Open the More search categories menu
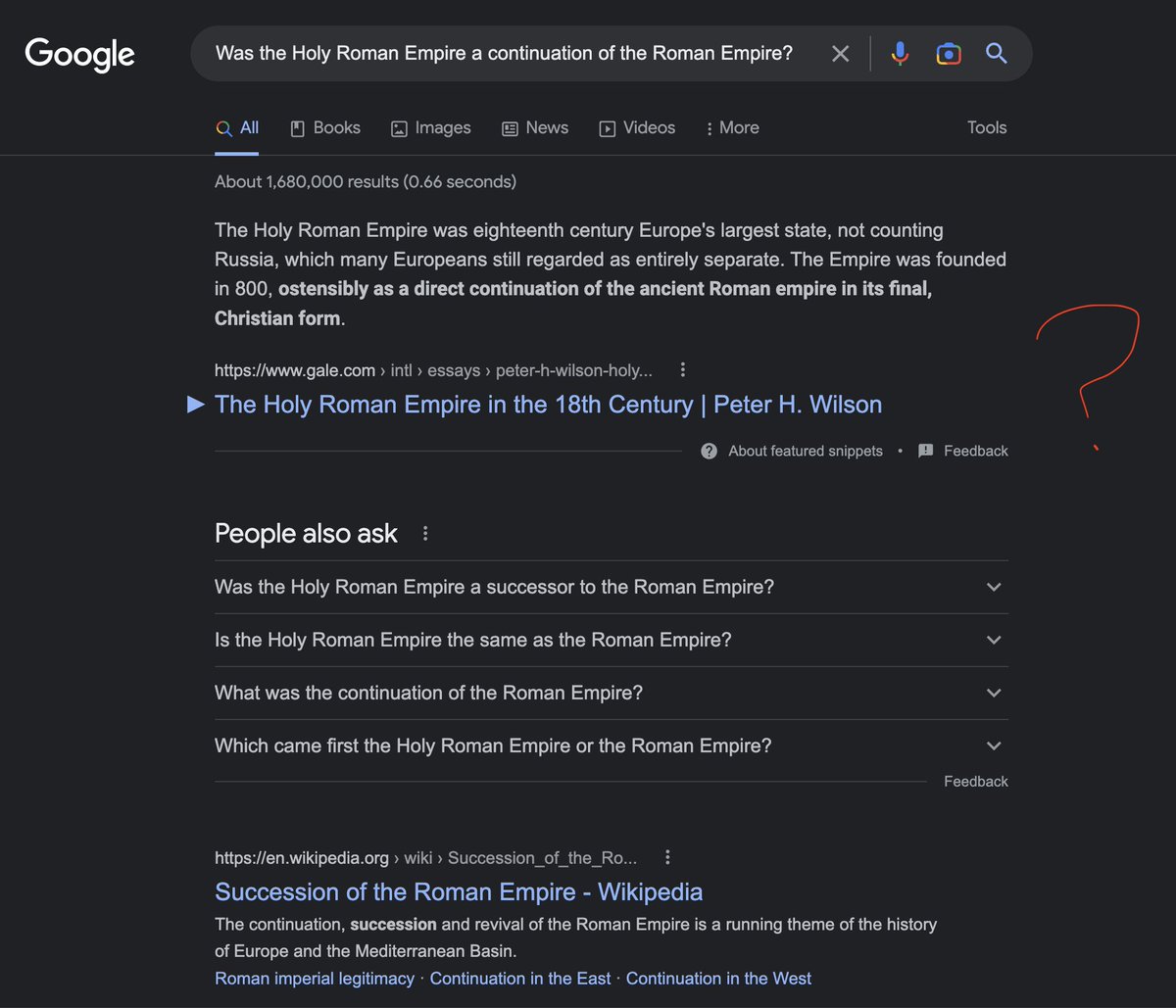This screenshot has height=1008, width=1176. click(732, 128)
